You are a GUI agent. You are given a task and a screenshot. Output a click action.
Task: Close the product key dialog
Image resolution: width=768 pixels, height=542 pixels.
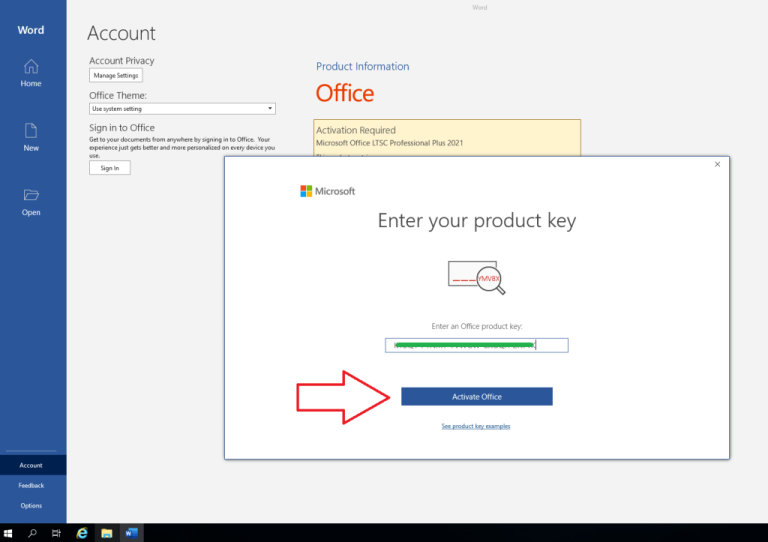[x=717, y=164]
